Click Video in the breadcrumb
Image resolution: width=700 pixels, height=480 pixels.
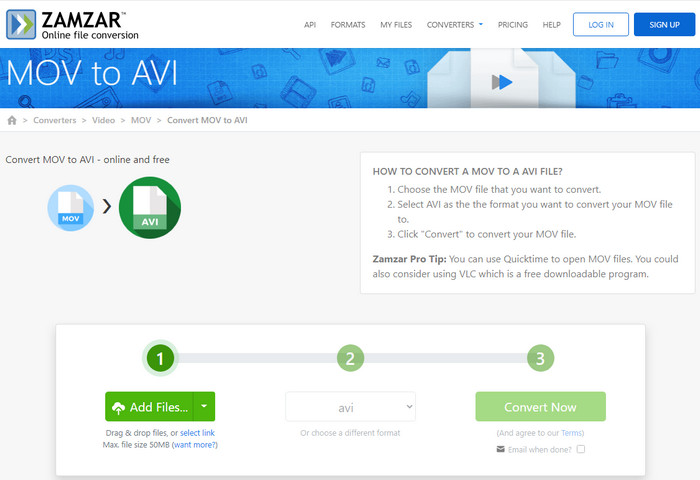click(x=104, y=120)
